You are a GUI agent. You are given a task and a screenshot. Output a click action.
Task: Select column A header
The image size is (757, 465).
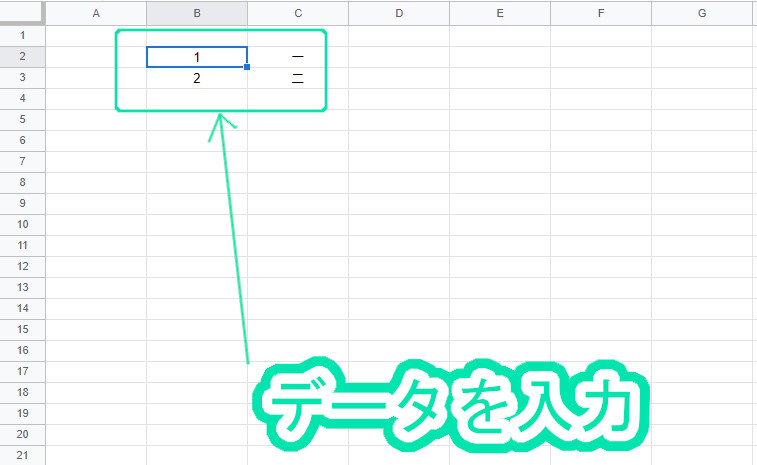coord(96,13)
